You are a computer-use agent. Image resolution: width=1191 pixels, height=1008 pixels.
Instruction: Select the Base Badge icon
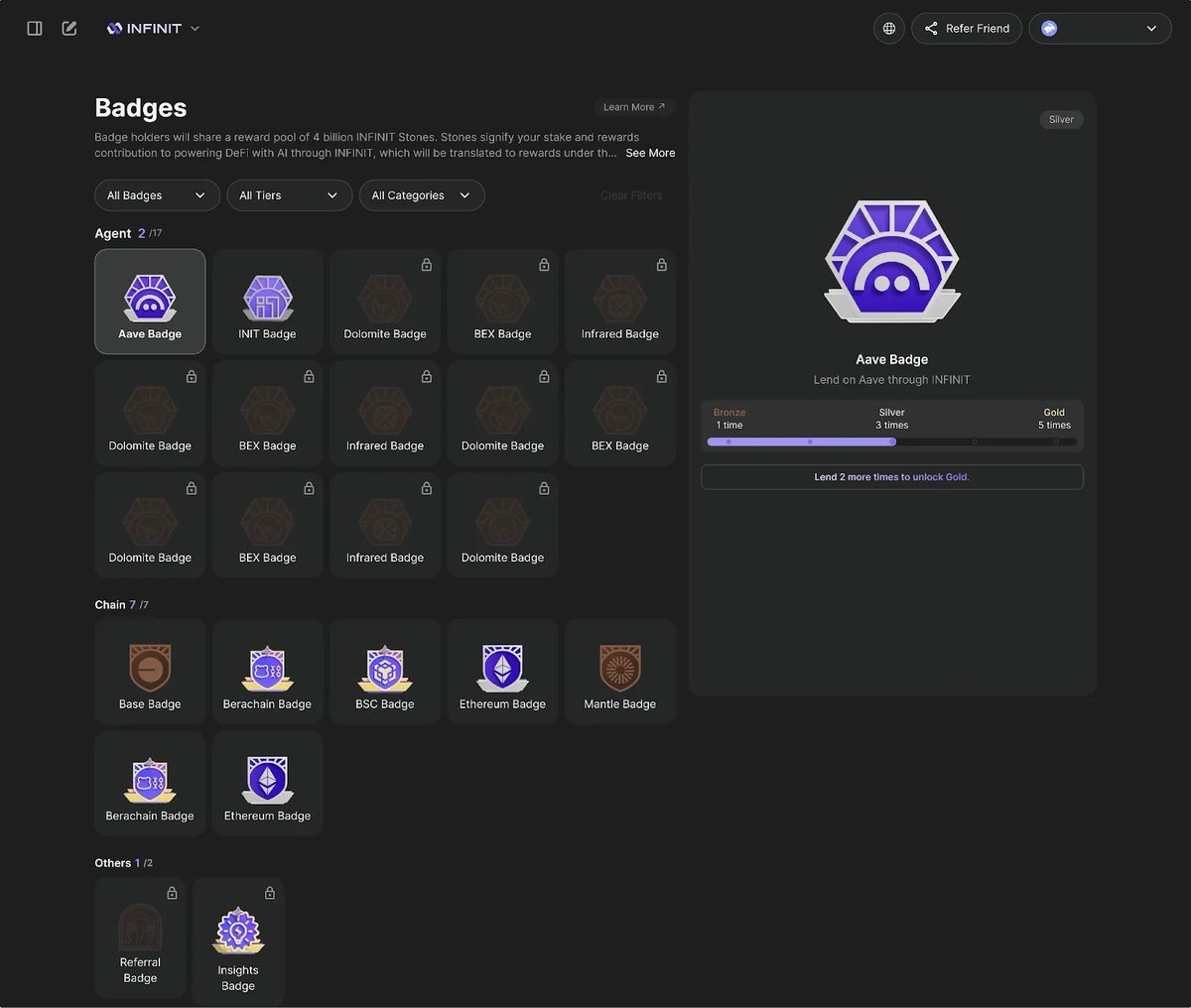[150, 668]
